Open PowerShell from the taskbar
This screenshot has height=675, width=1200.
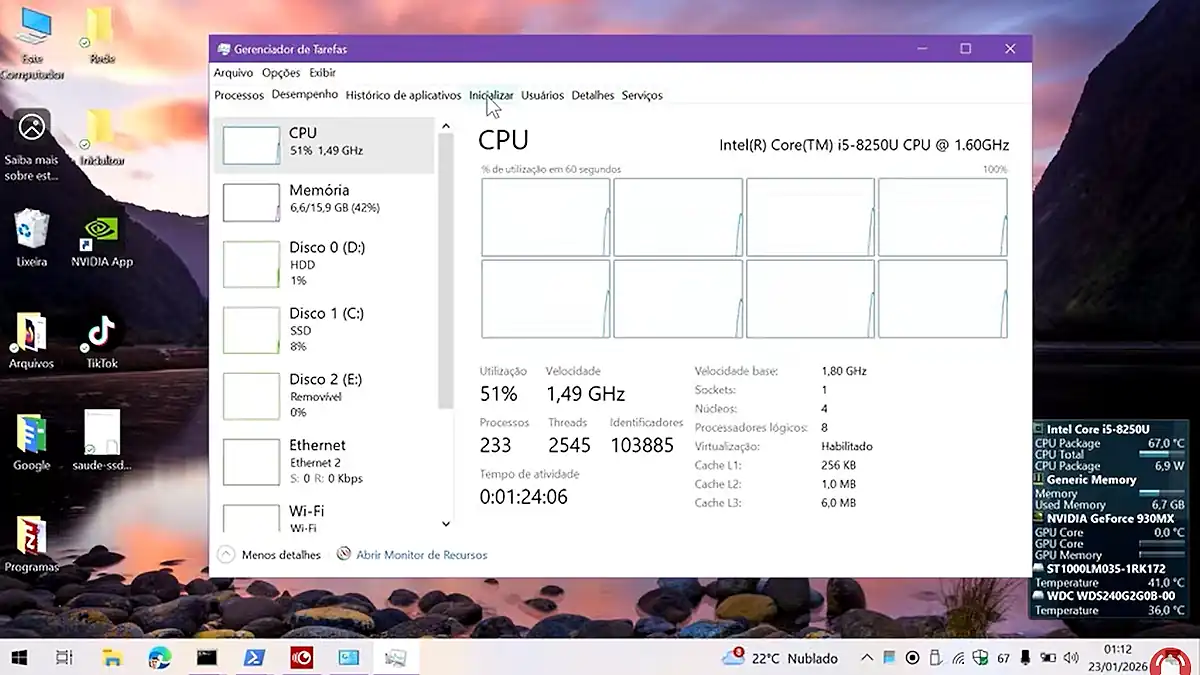(254, 657)
